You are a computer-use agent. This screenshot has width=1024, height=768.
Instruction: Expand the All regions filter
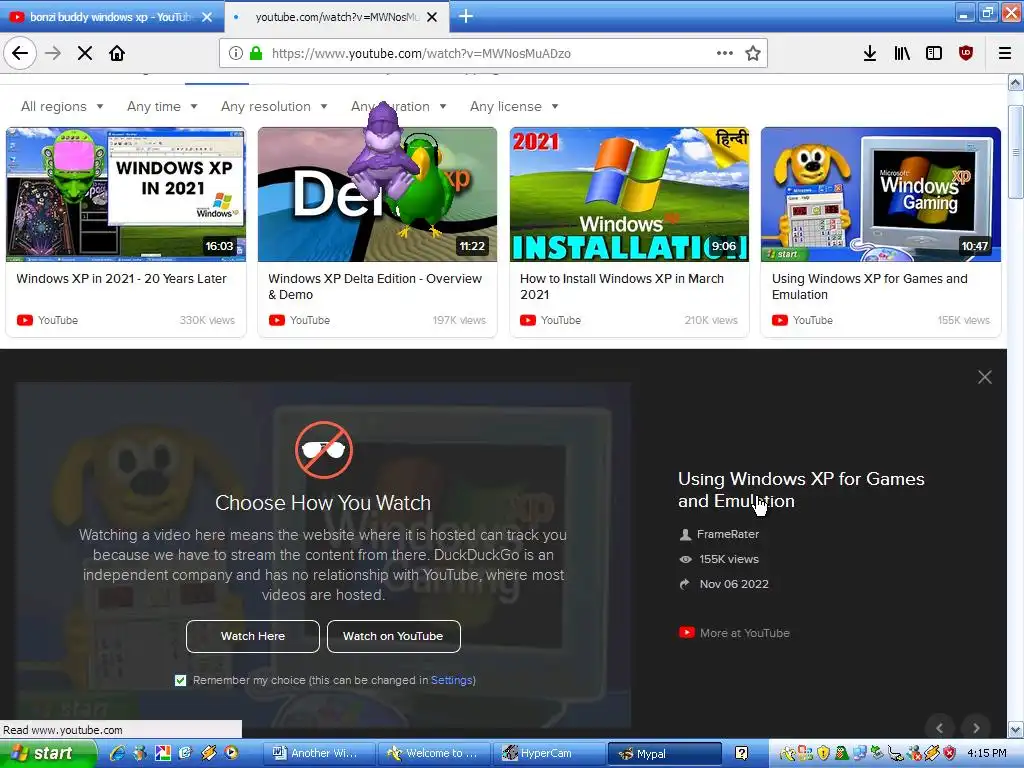(x=62, y=106)
